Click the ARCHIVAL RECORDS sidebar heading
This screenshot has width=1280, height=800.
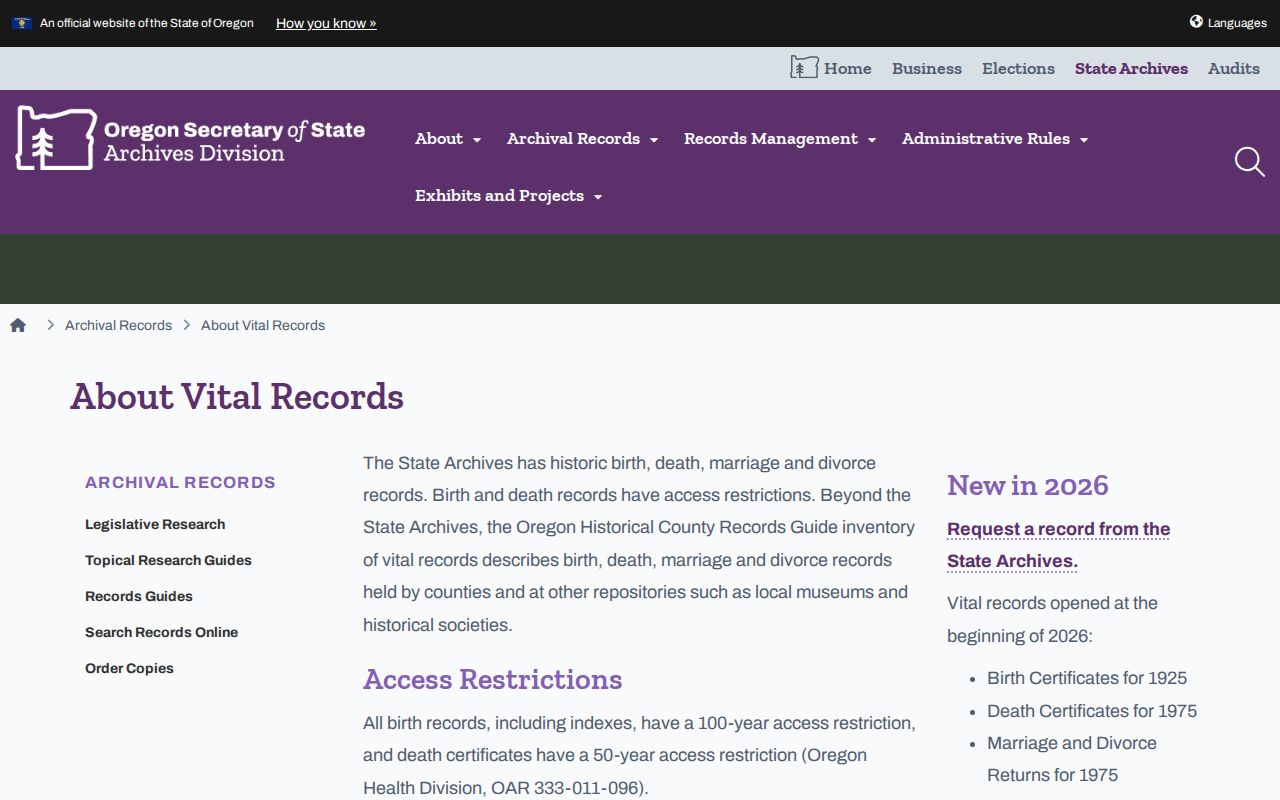coord(180,482)
